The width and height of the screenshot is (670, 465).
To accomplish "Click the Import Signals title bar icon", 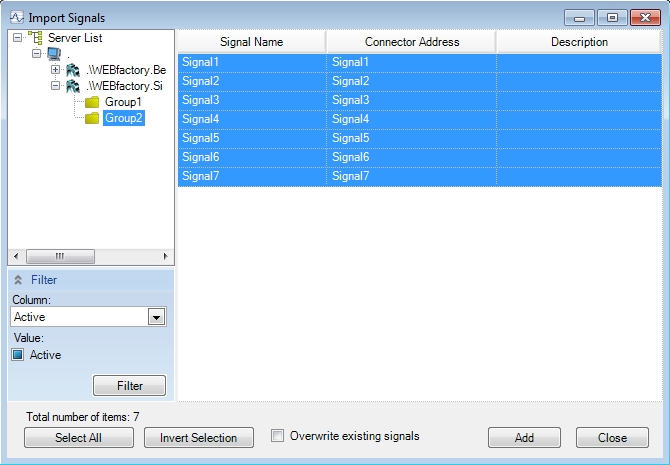I will pos(16,17).
